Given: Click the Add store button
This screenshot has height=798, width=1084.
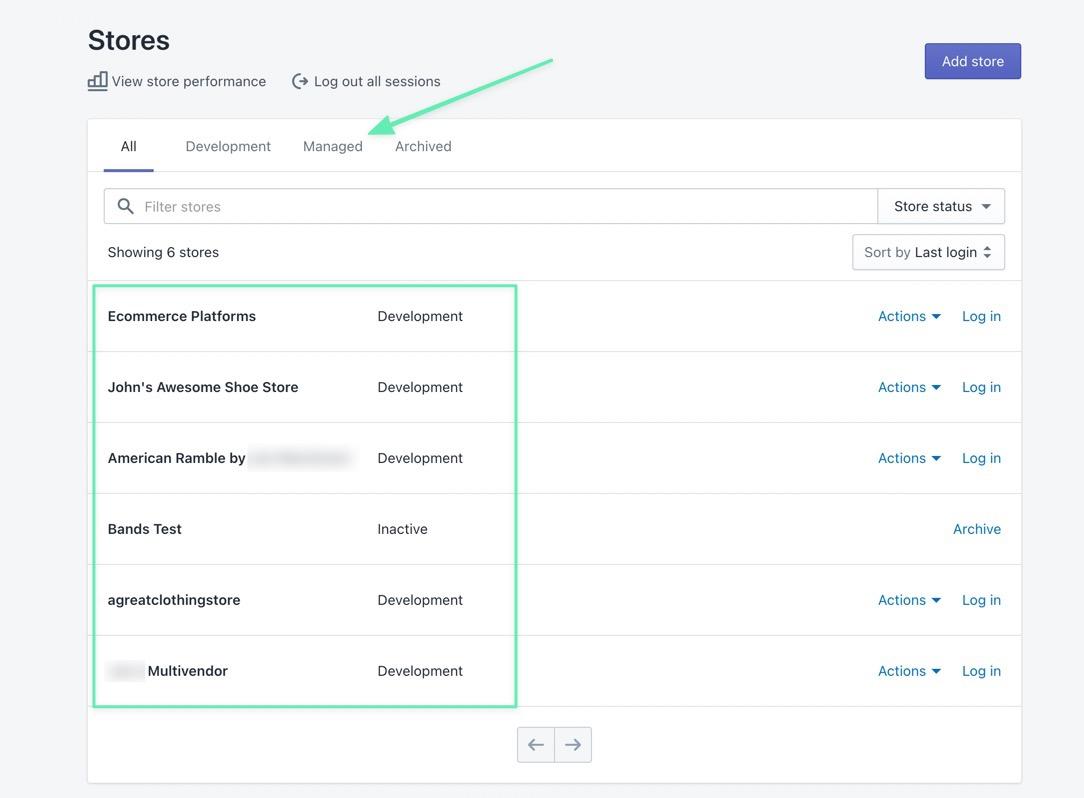Looking at the screenshot, I should point(972,61).
